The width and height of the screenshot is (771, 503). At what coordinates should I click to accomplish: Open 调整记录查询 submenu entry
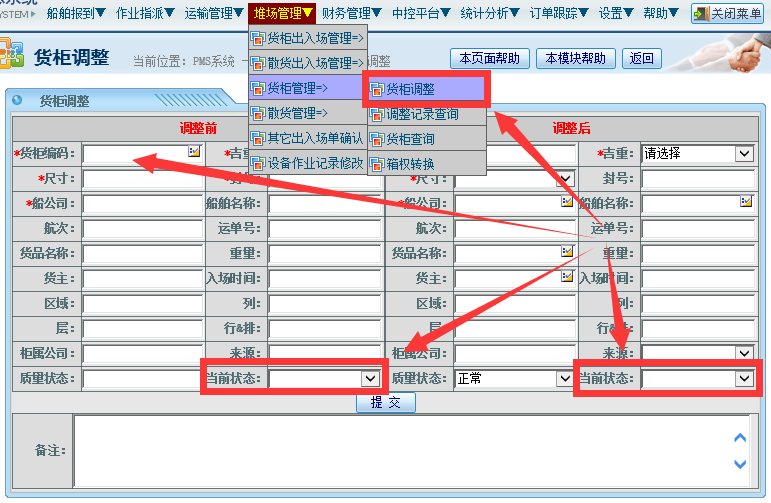[421, 114]
